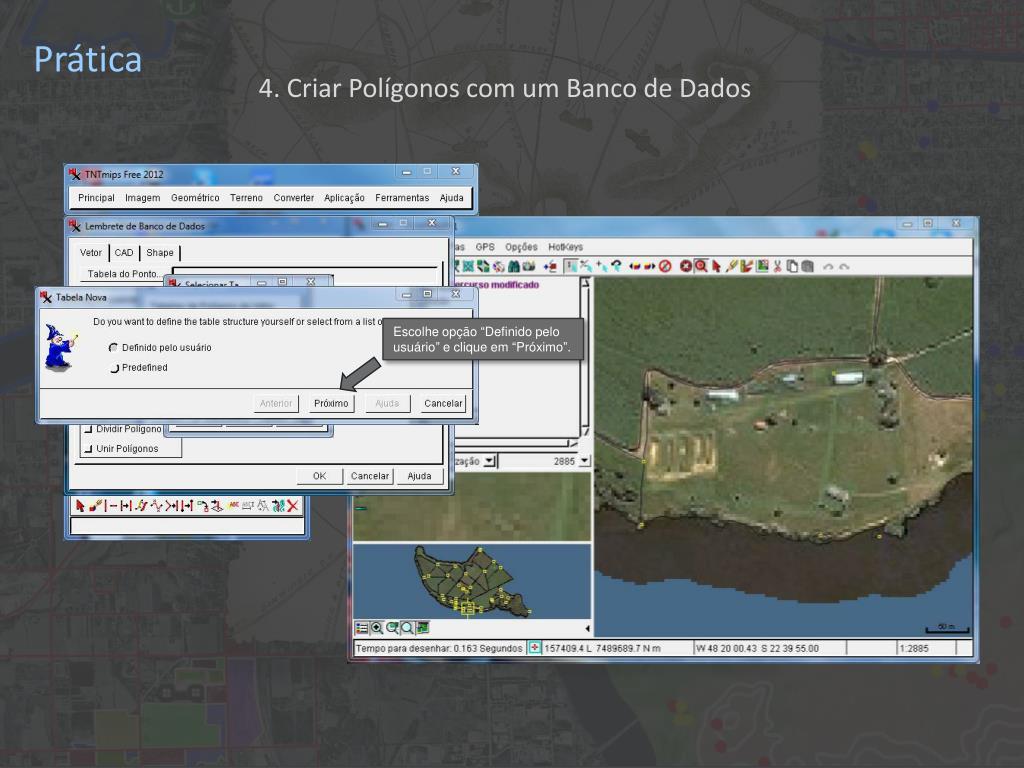Select the ABC text label tool in the editing toolbar

coord(233,505)
